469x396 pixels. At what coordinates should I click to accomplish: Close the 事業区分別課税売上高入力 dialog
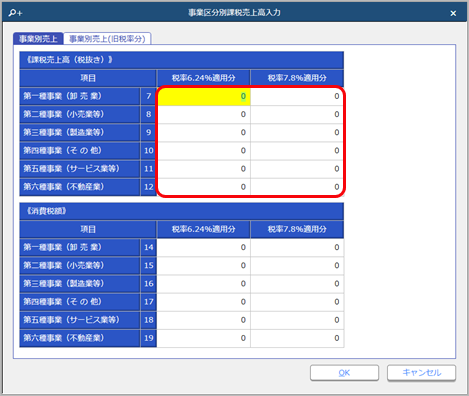(453, 13)
